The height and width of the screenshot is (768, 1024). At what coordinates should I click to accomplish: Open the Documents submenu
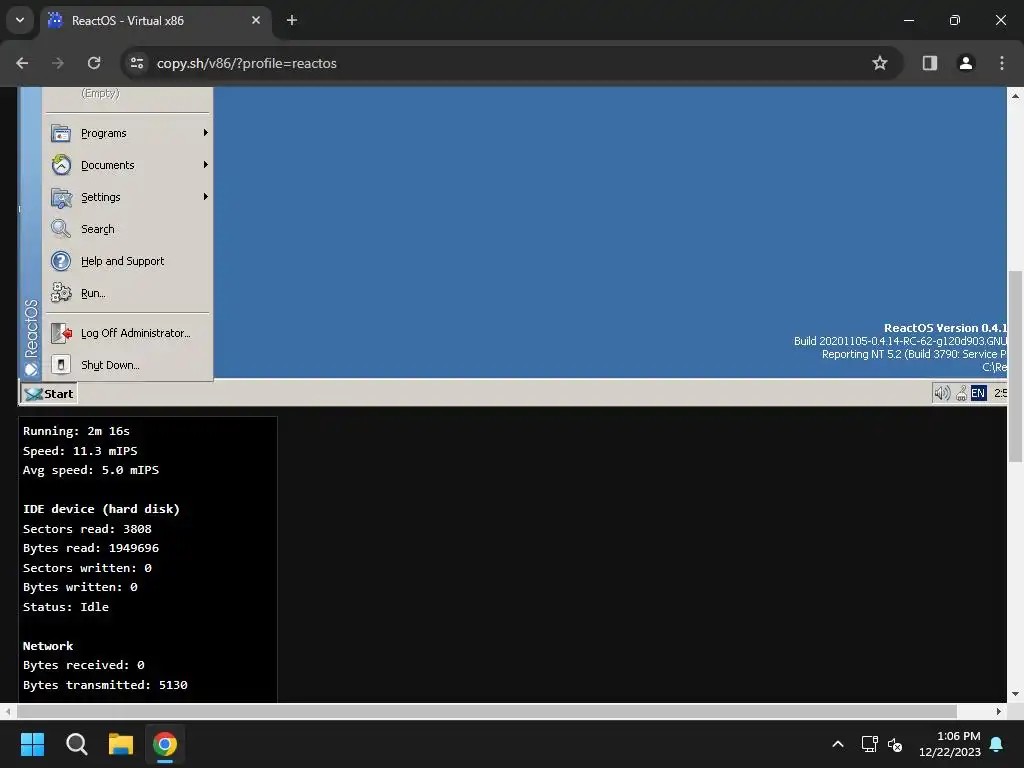point(129,165)
